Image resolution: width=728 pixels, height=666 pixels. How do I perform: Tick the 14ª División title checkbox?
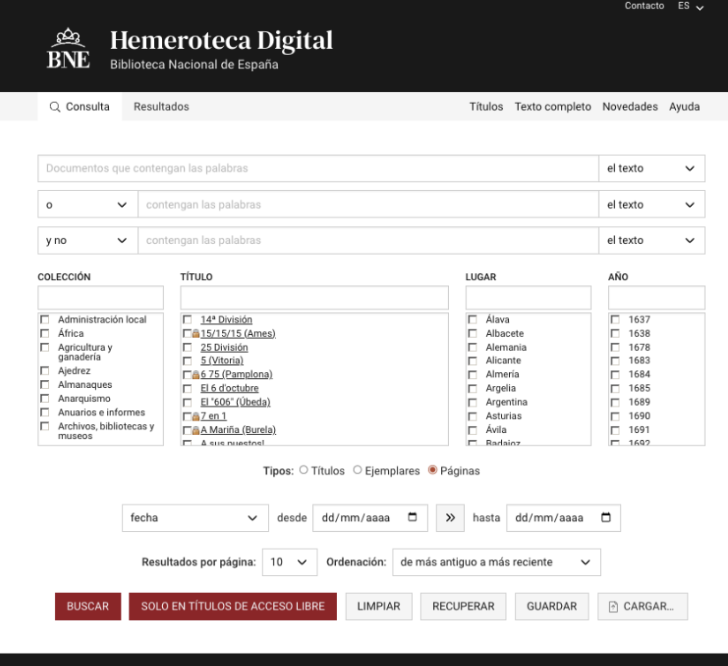(x=187, y=320)
